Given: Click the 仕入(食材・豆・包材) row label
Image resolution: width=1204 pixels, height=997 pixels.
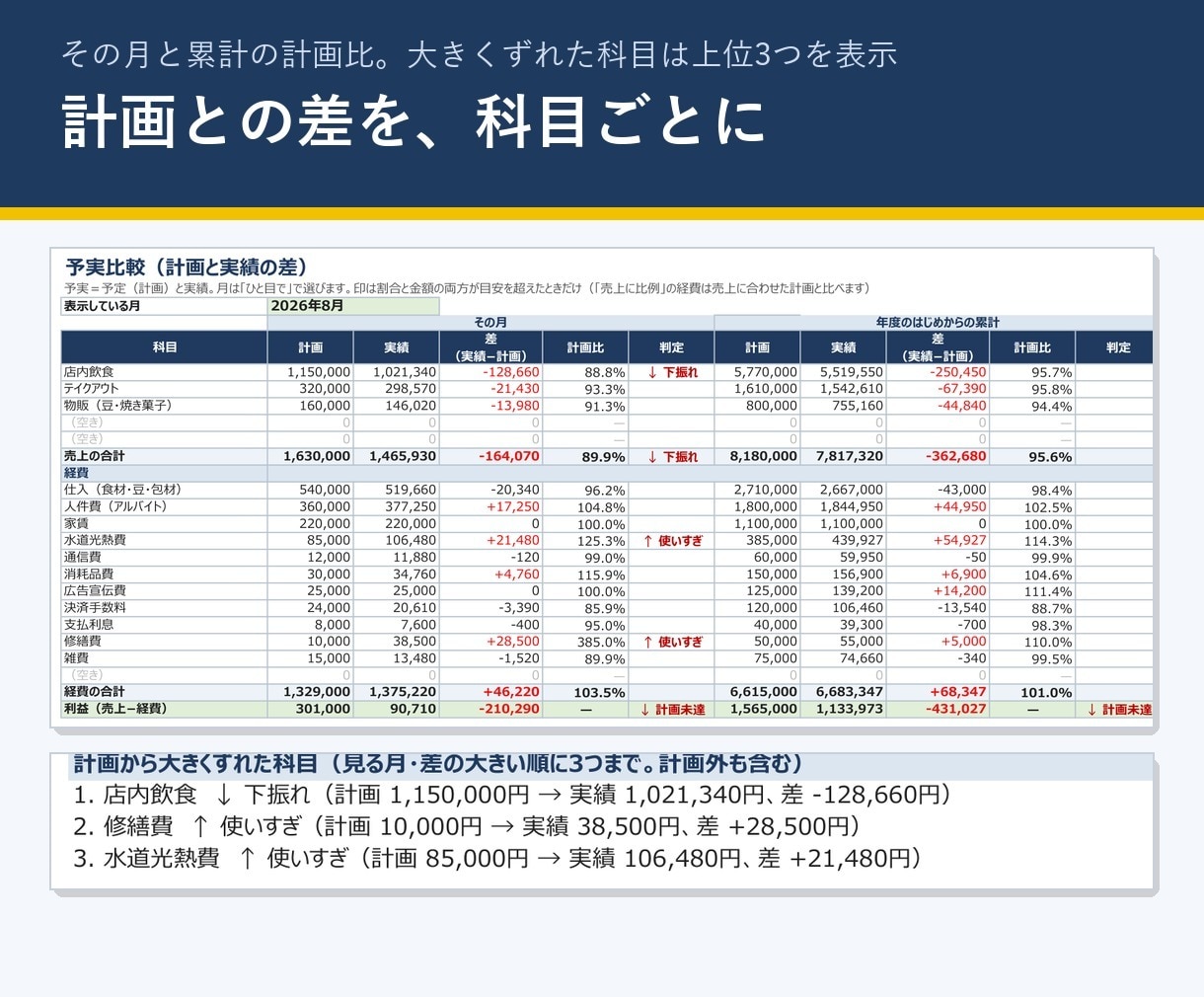Looking at the screenshot, I should (164, 490).
